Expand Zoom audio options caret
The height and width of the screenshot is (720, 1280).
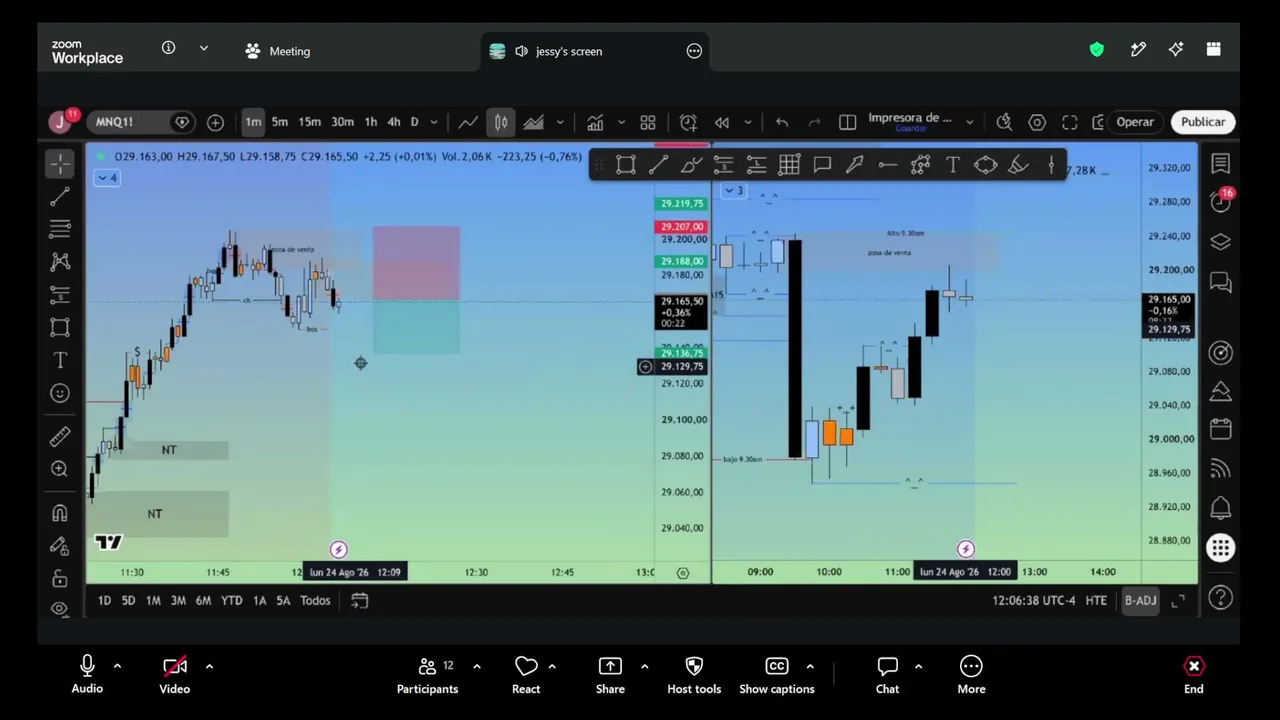(x=117, y=666)
